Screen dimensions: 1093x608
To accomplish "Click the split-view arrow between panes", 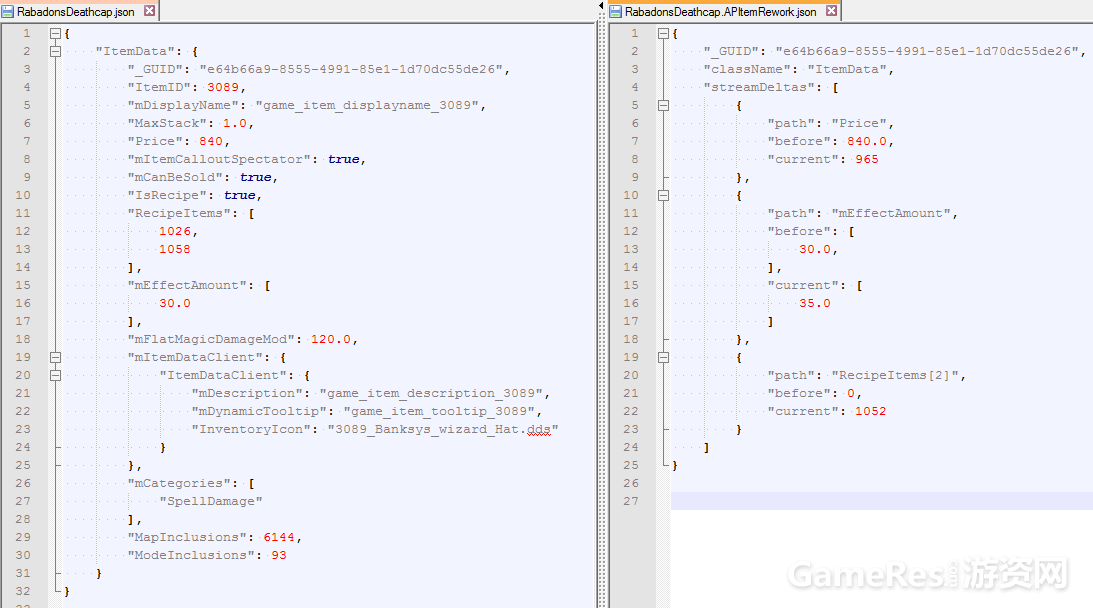I will click(x=601, y=6).
